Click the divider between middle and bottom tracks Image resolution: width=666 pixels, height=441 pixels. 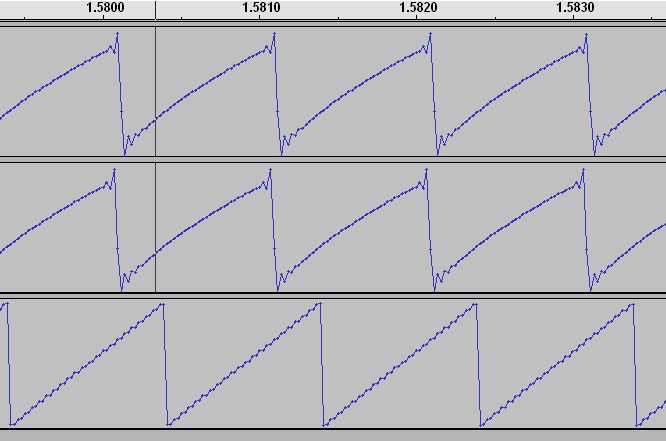point(333,294)
